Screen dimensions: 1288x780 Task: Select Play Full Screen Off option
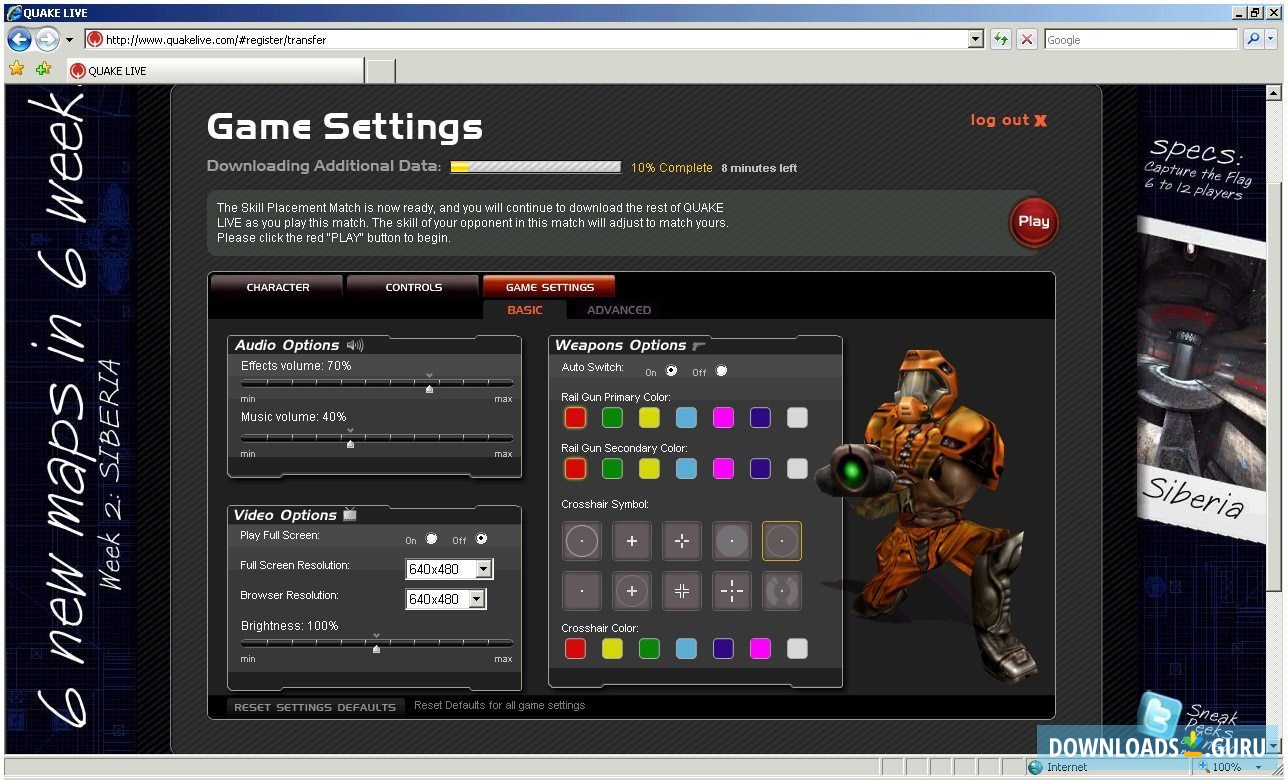point(481,539)
